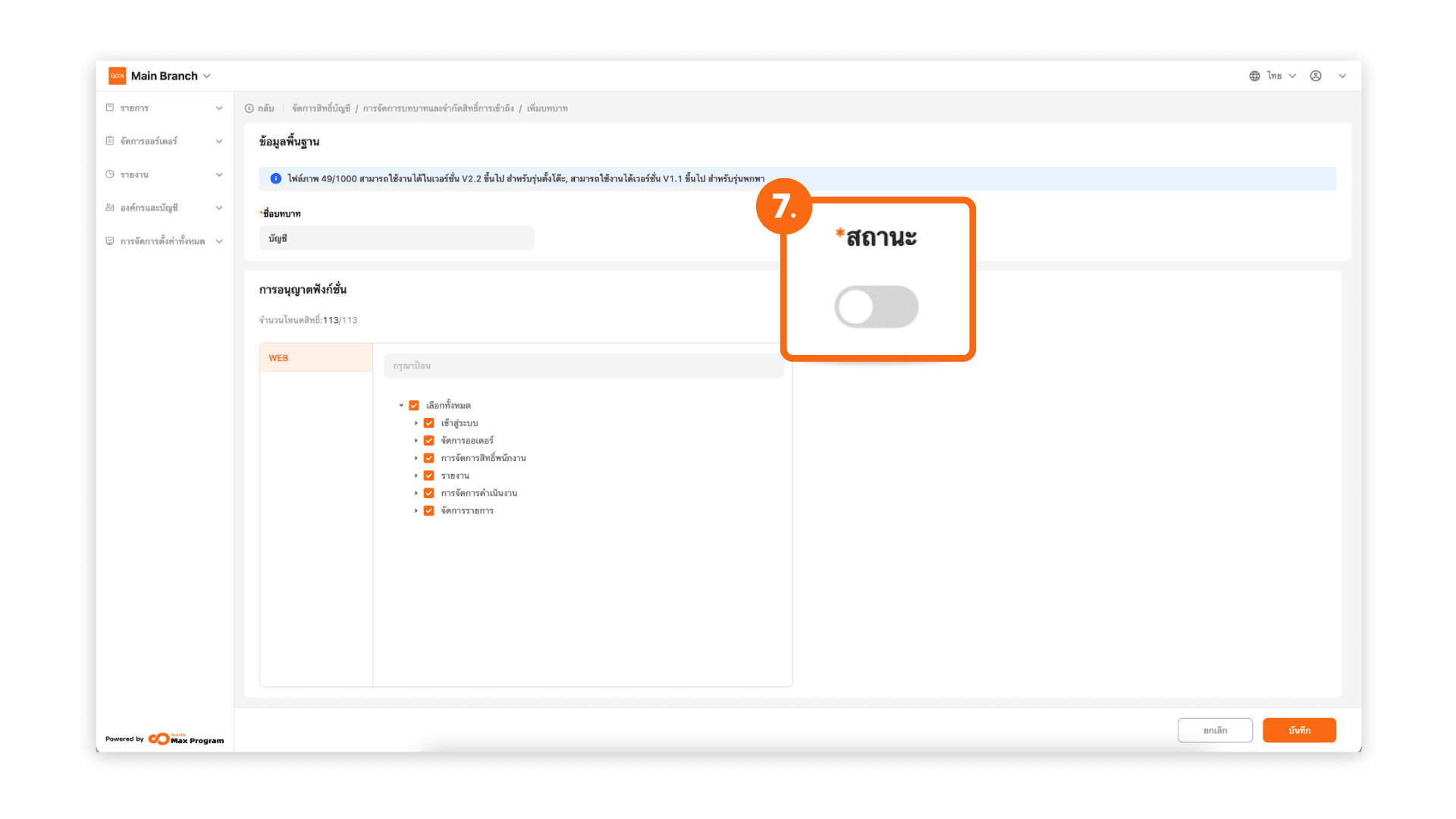Image resolution: width=1456 pixels, height=819 pixels.
Task: Expand การจัดการตั้งค่าทั้งหมด sidebar chevron
Action: [219, 241]
